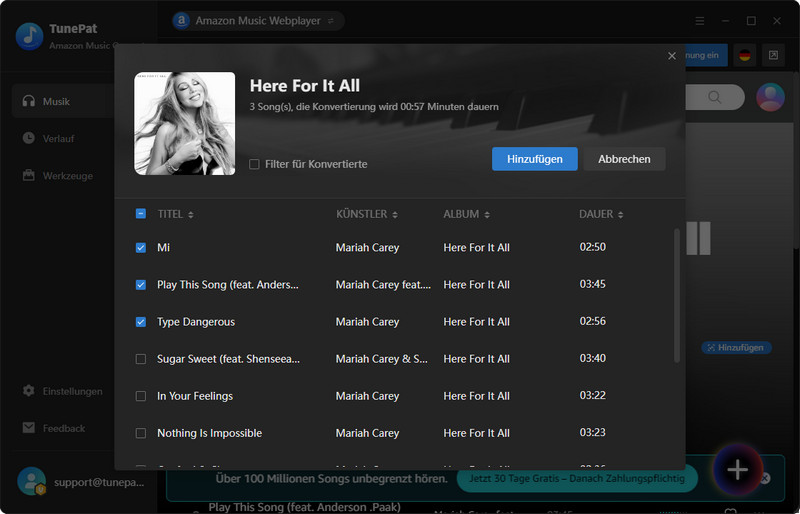Image resolution: width=800 pixels, height=514 pixels.
Task: Minimize the TunePat window
Action: pos(725,21)
